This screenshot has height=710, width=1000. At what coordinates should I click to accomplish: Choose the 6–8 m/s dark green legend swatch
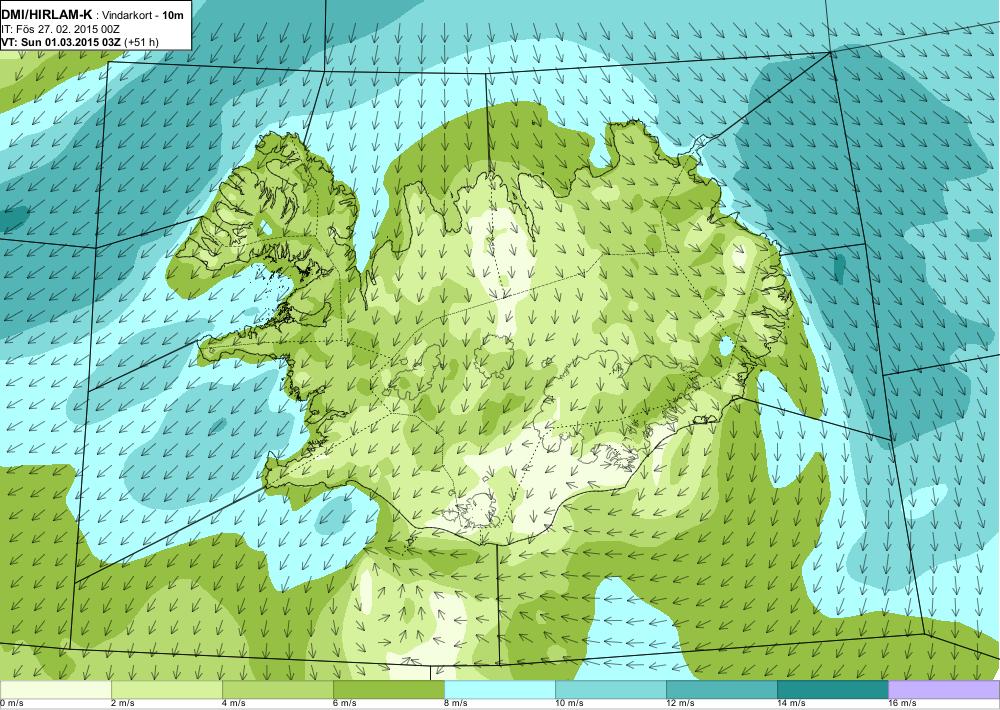click(x=388, y=690)
